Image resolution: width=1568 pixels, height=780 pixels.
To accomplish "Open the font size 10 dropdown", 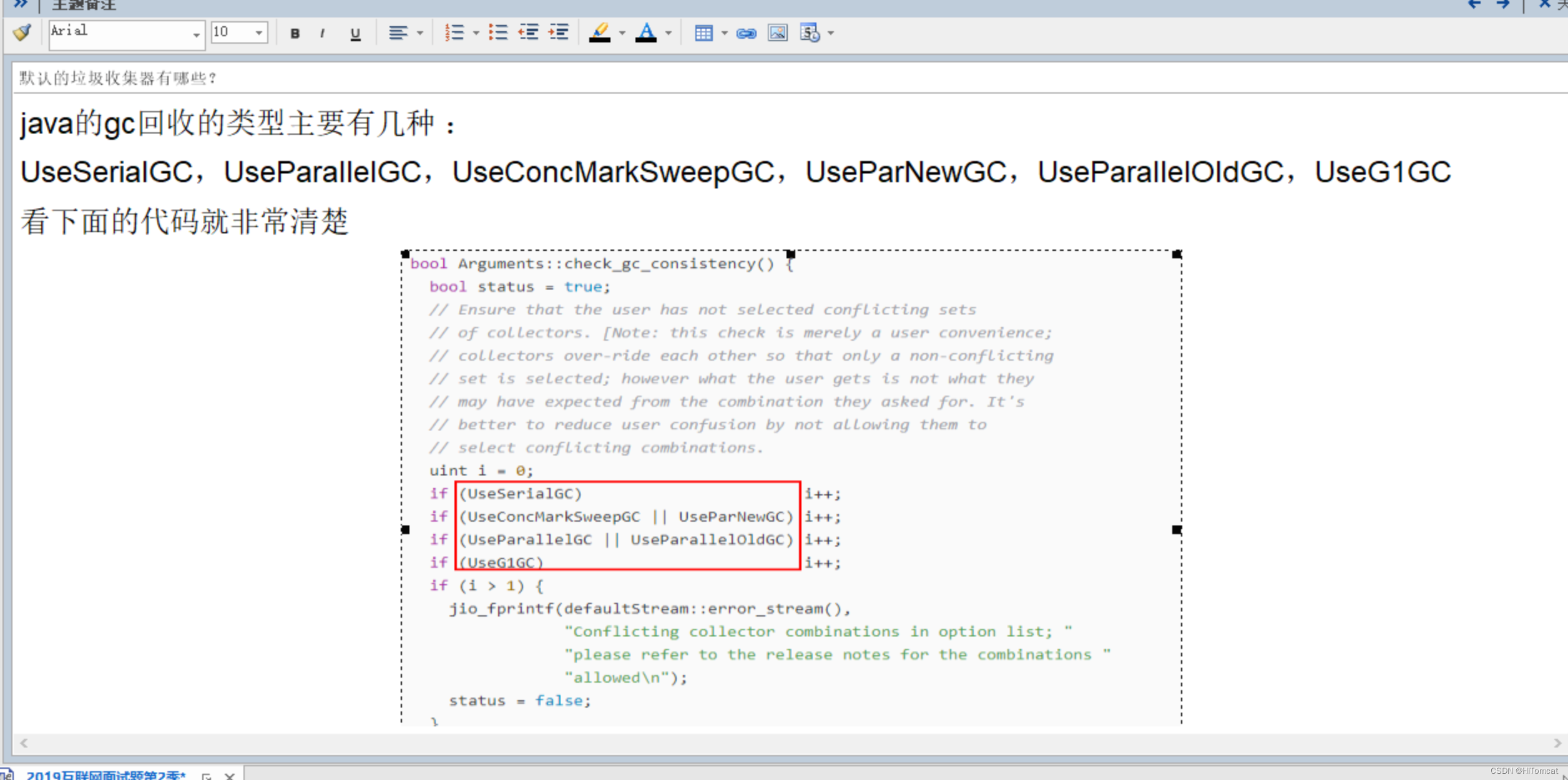I will 258,33.
